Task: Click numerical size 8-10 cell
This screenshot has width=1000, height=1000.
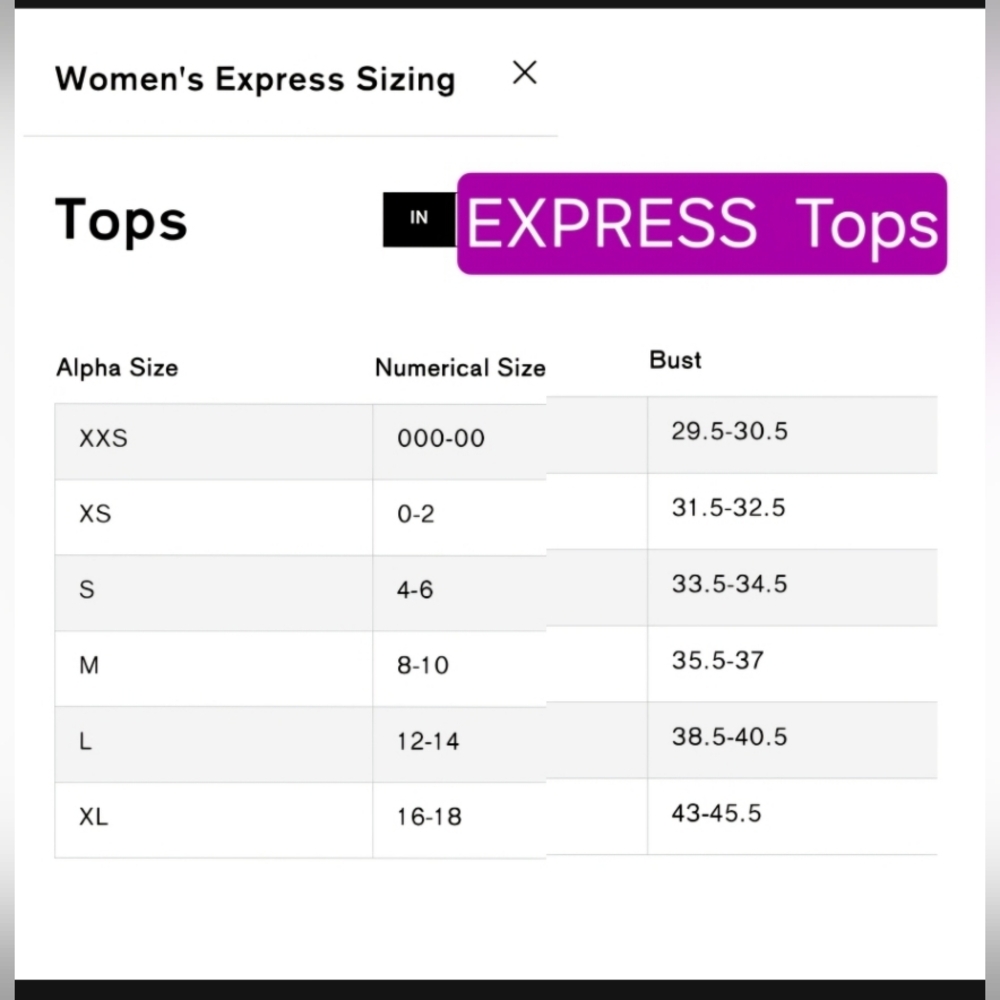Action: click(x=459, y=666)
